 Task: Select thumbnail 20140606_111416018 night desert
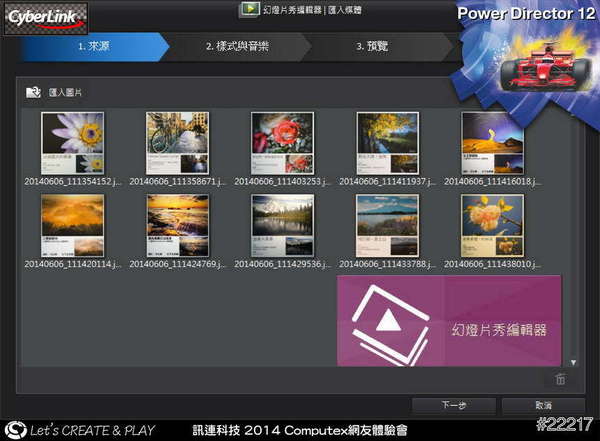pyautogui.click(x=492, y=143)
